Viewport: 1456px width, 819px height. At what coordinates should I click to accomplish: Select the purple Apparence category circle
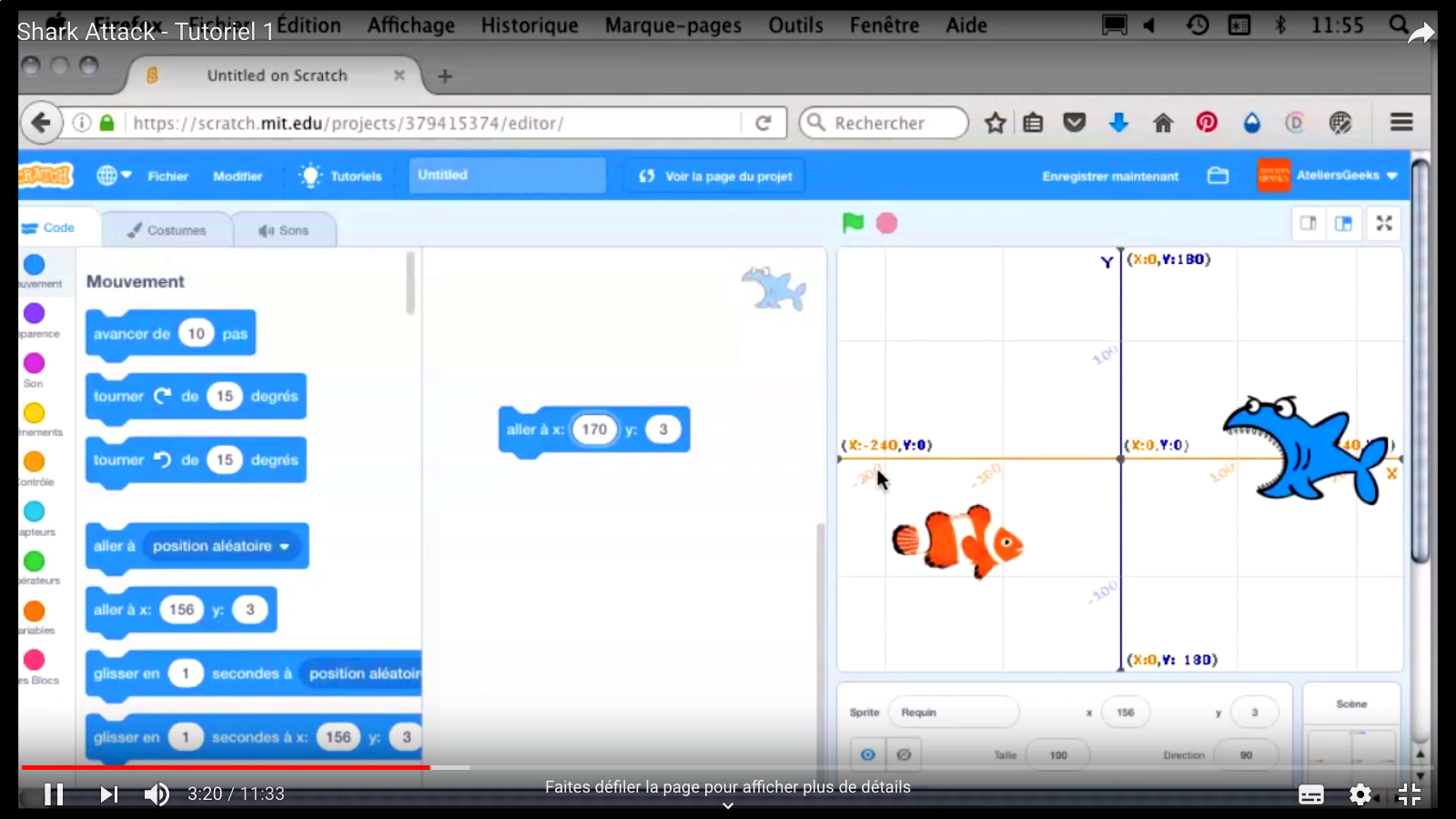(x=35, y=313)
